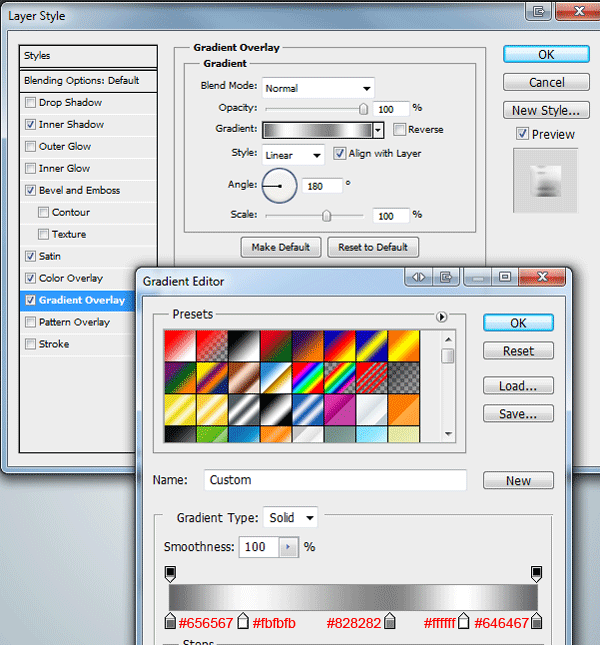
Task: Click the gradient preview bar in Gradient Overlay
Action: tap(317, 130)
